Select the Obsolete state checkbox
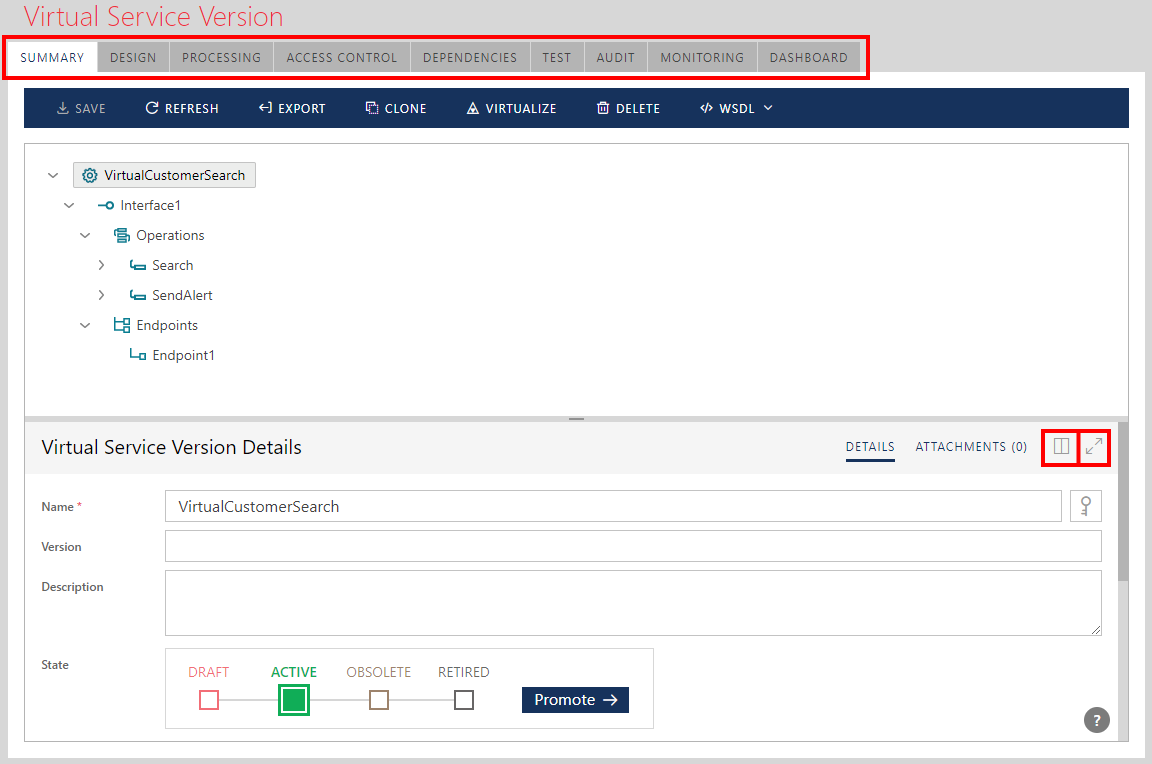1152x764 pixels. (379, 700)
